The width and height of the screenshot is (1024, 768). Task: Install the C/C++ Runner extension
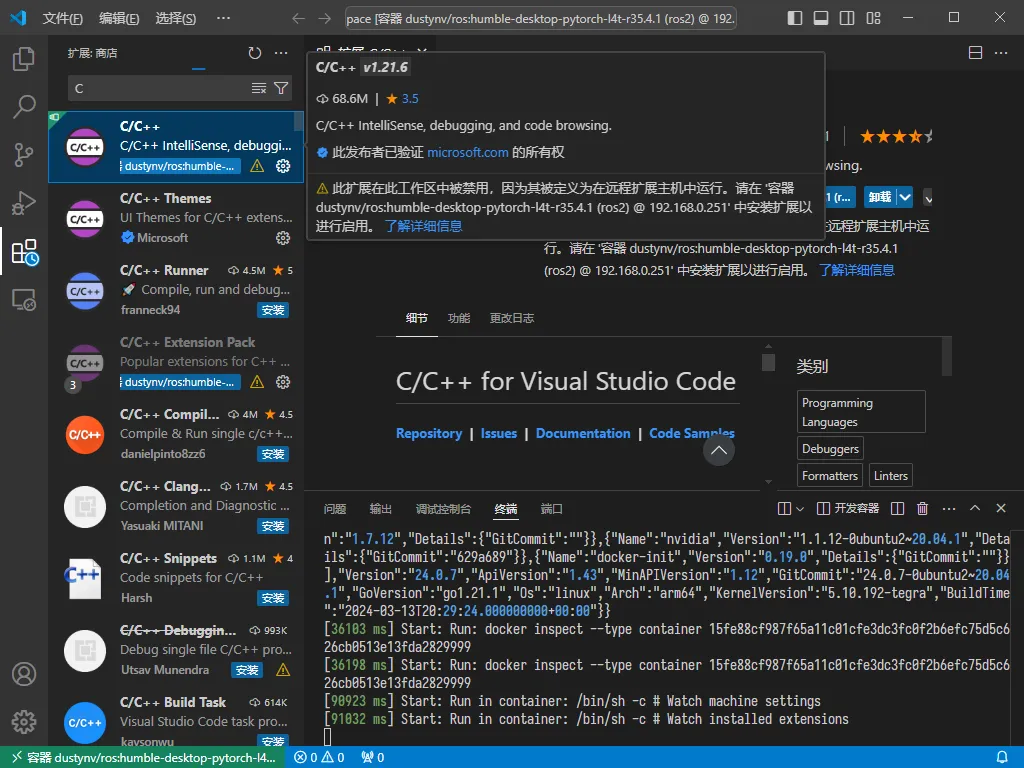[273, 310]
